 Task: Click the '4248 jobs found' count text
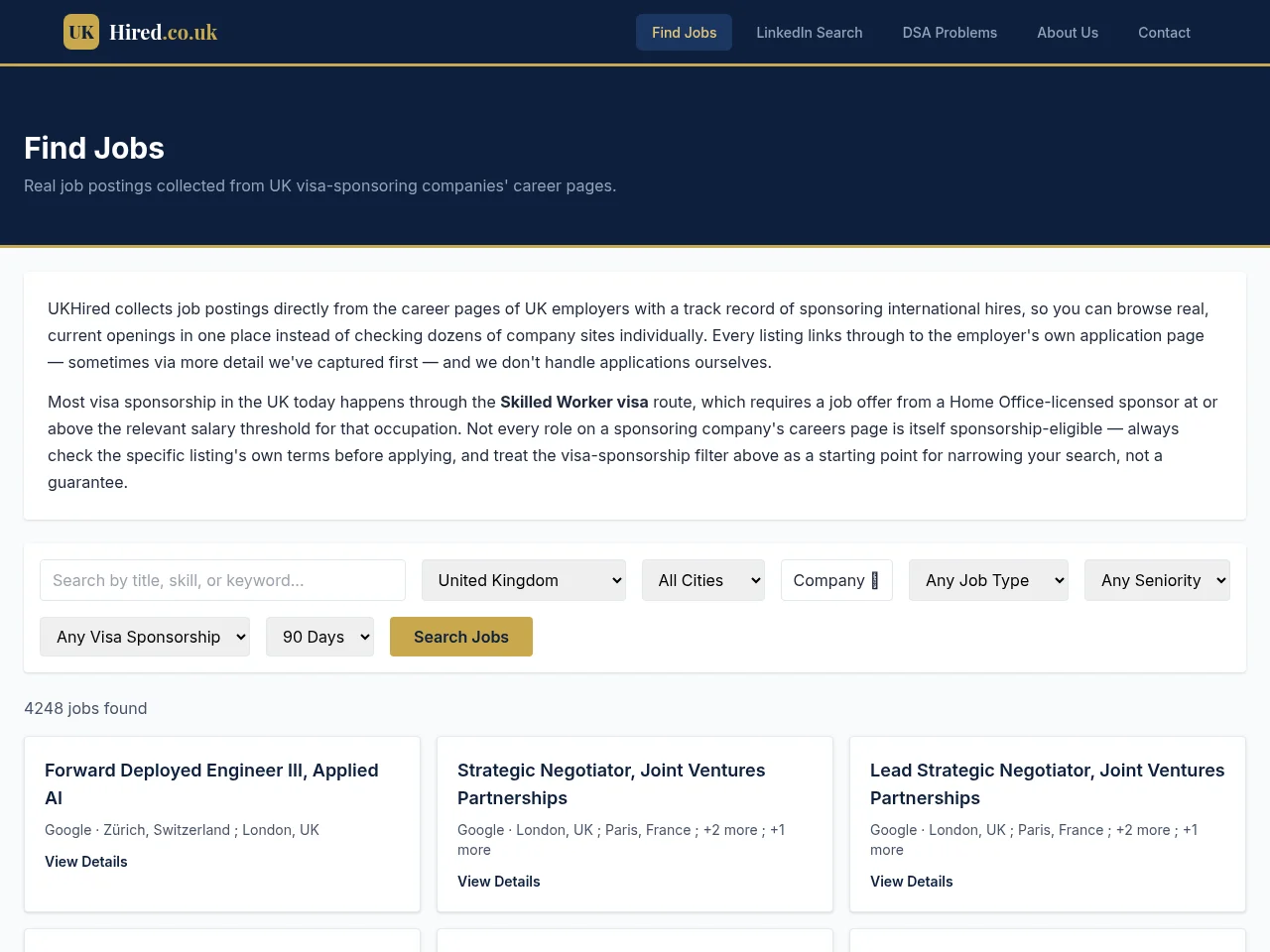point(85,708)
